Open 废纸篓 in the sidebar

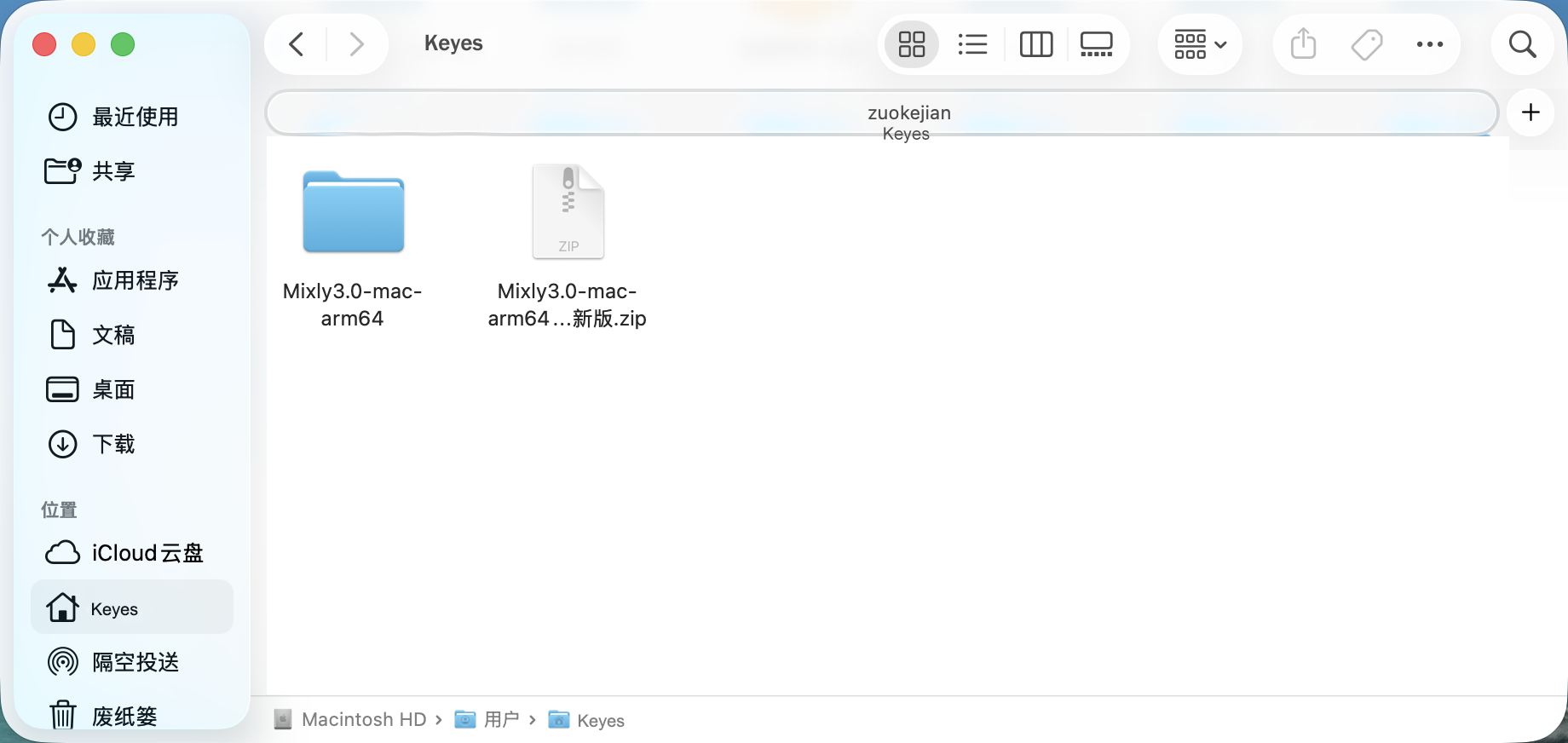pos(132,716)
